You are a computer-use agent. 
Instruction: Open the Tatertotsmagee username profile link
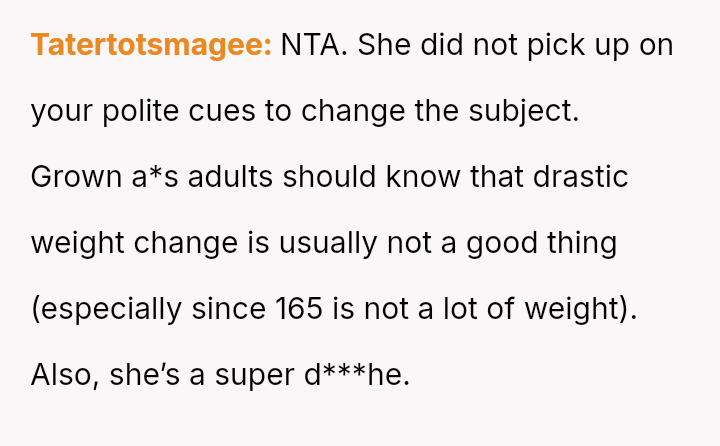(151, 45)
